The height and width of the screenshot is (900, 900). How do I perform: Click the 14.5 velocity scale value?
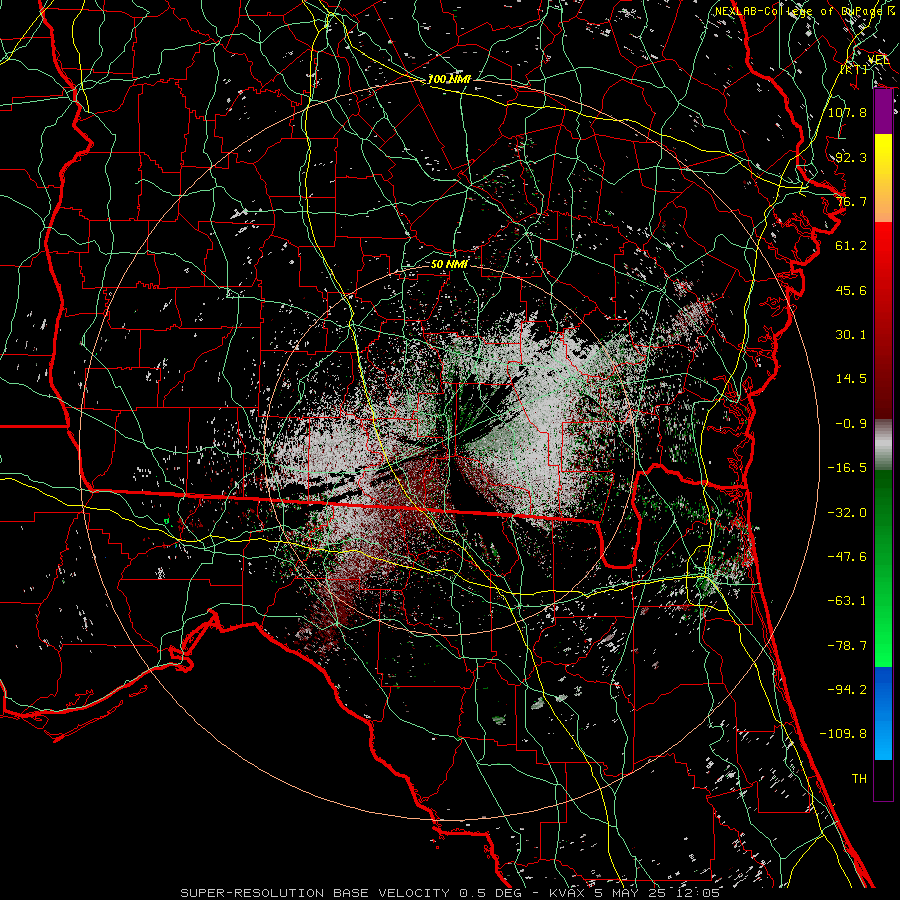(851, 378)
